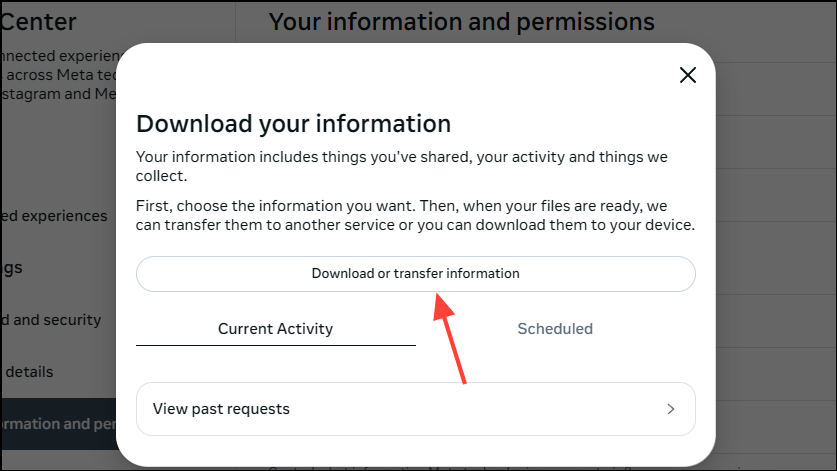The height and width of the screenshot is (471, 837).
Task: Switch to the Current Activity tab
Action: click(275, 328)
